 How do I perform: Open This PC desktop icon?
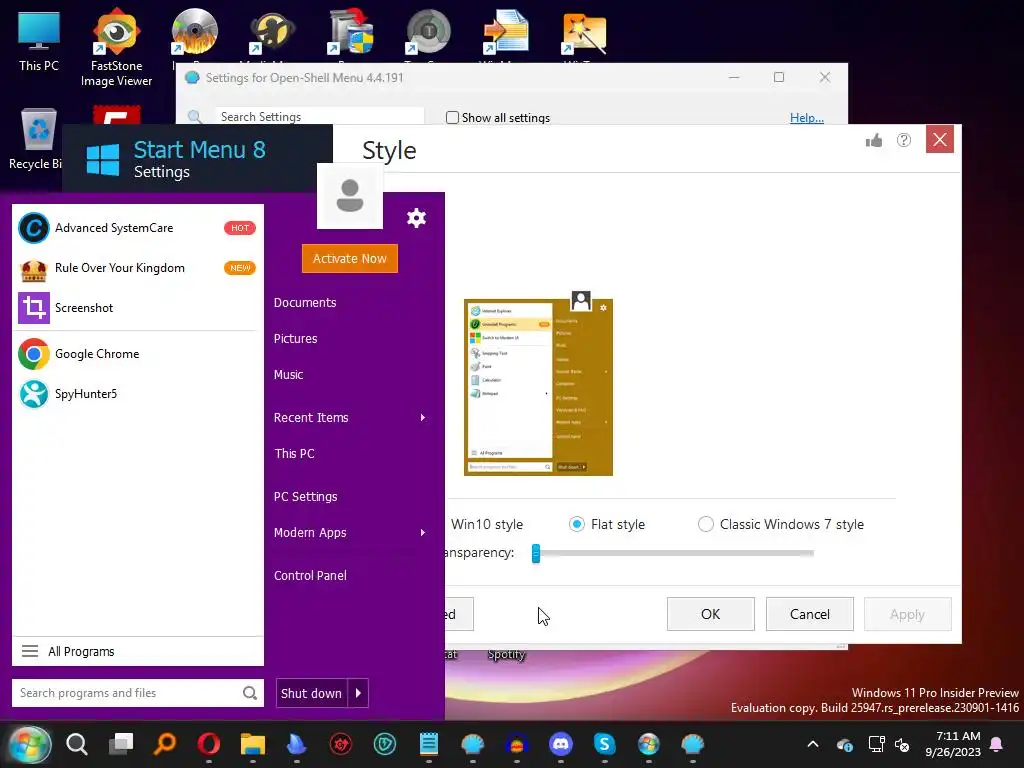tap(39, 41)
